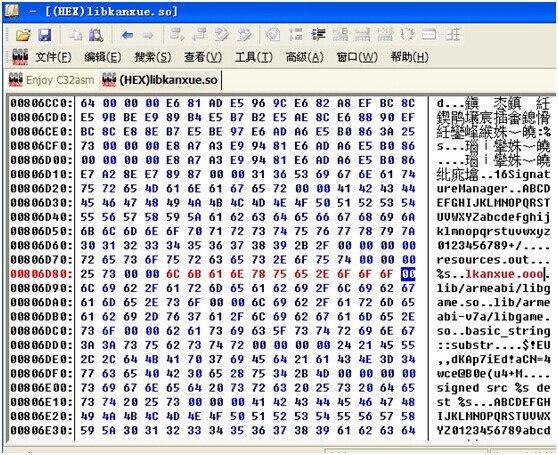Click ASCII text 'UVWXYZabcdefghij'
This screenshot has height=455, width=558.
[493, 217]
